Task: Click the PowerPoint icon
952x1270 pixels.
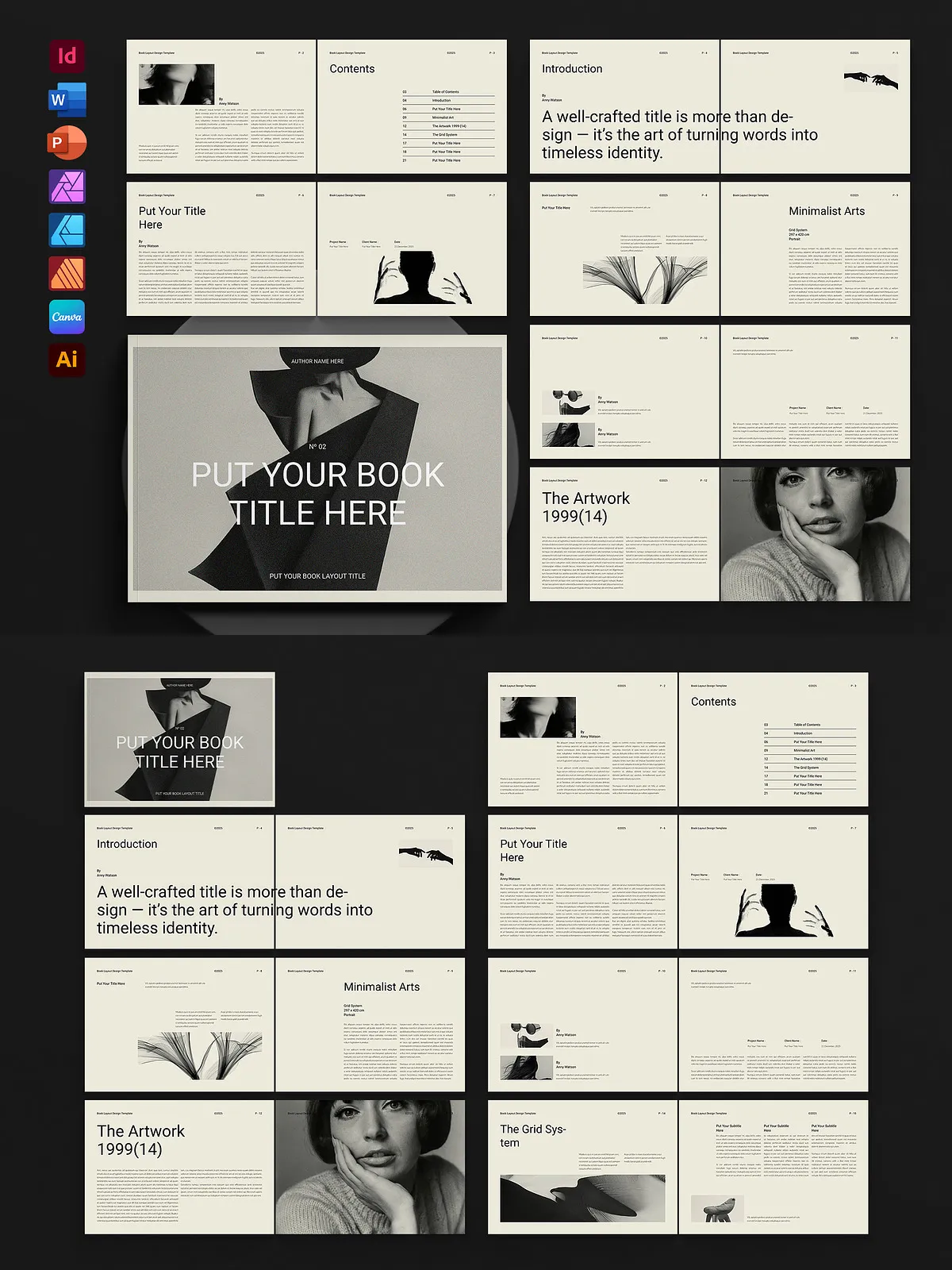Action: point(67,144)
